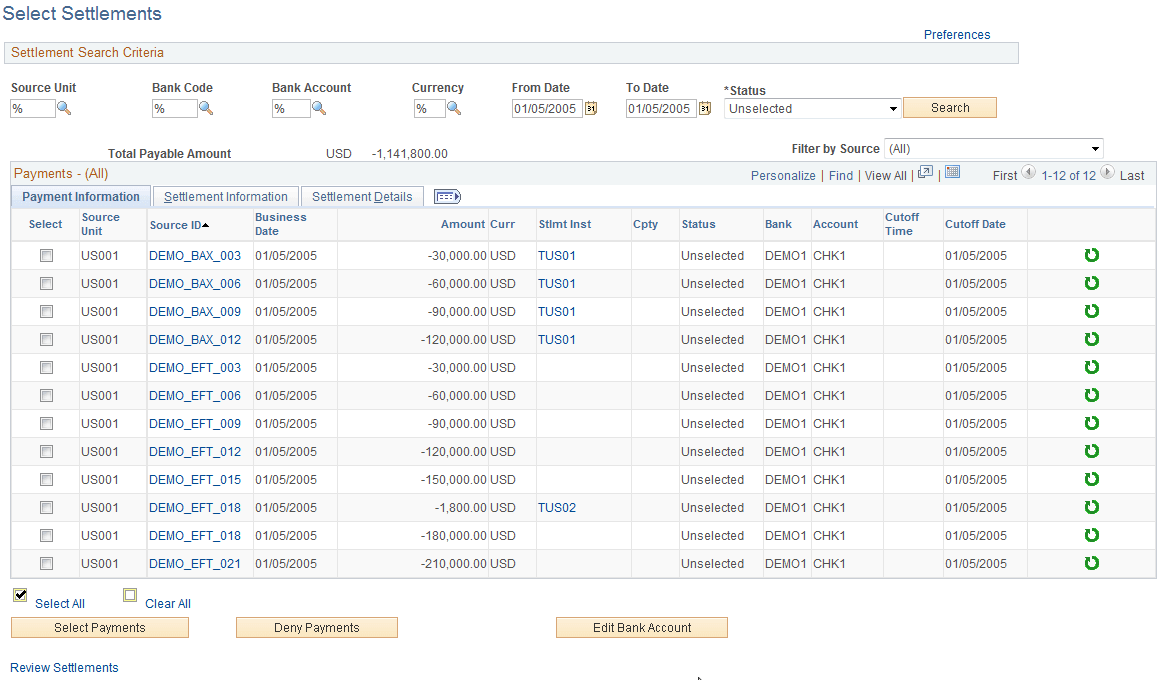Switch to the Settlement Information tab

pos(225,196)
